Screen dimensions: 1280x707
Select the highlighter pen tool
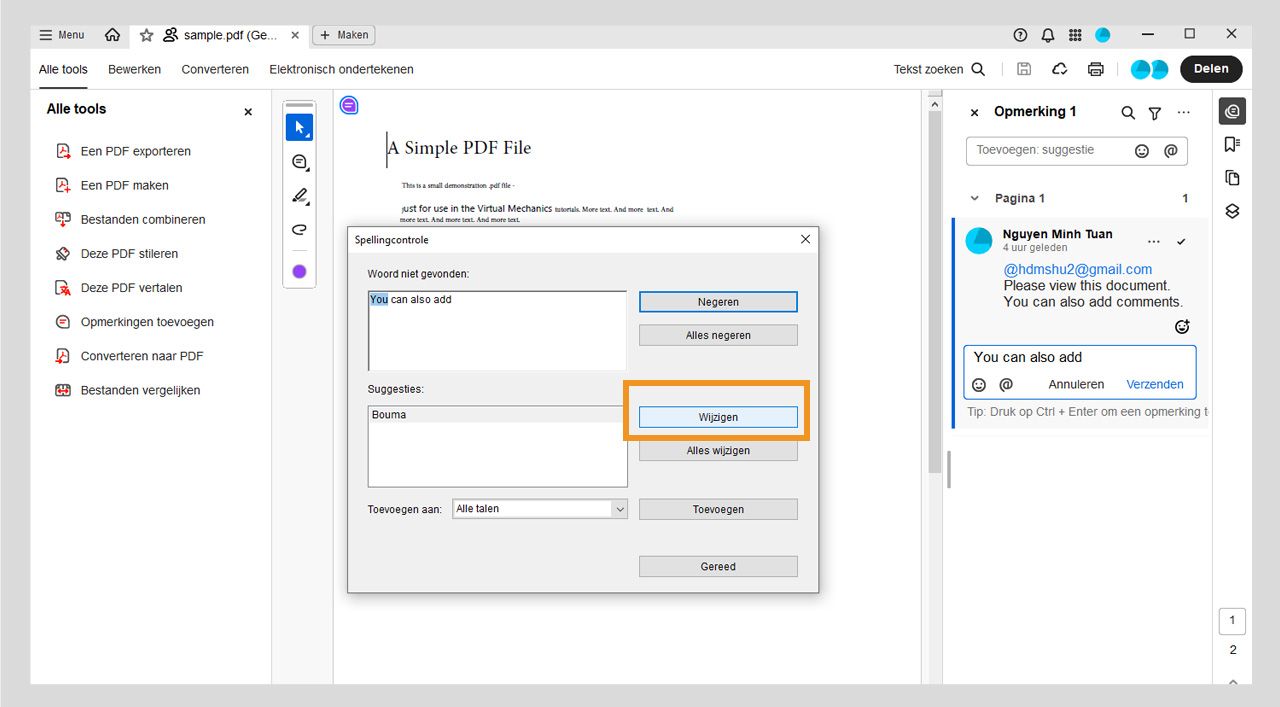[299, 196]
